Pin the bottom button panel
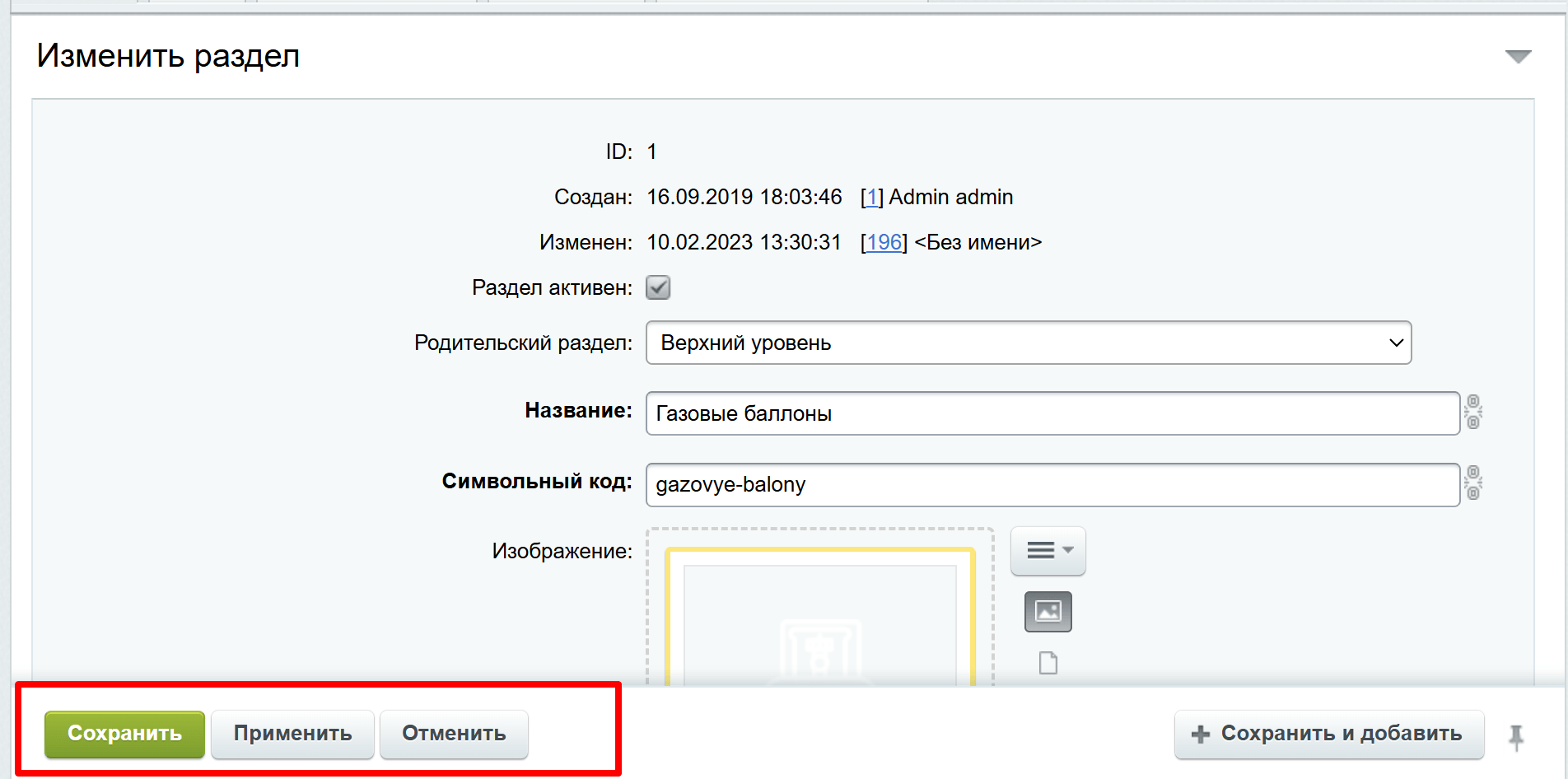Screen dimensions: 1568x779 pos(1516,736)
